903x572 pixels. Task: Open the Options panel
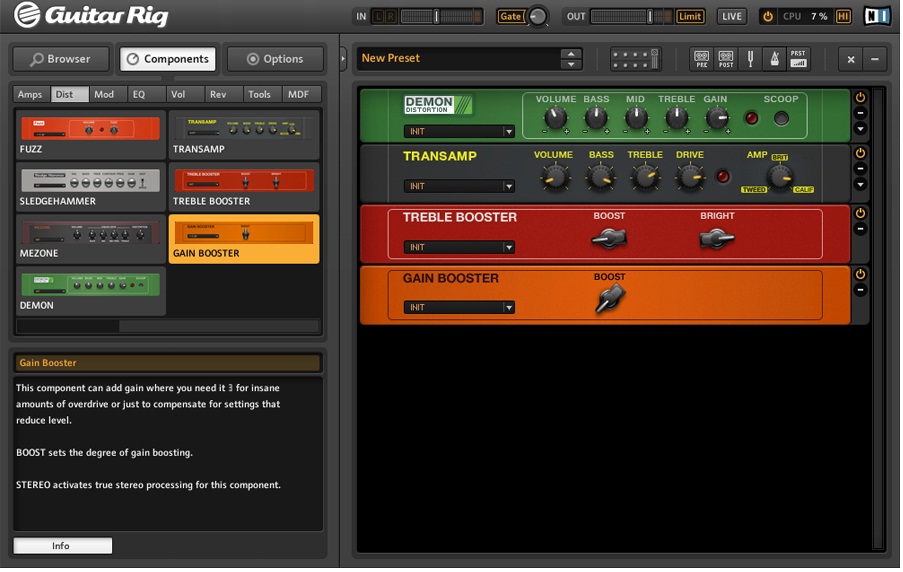[x=275, y=59]
